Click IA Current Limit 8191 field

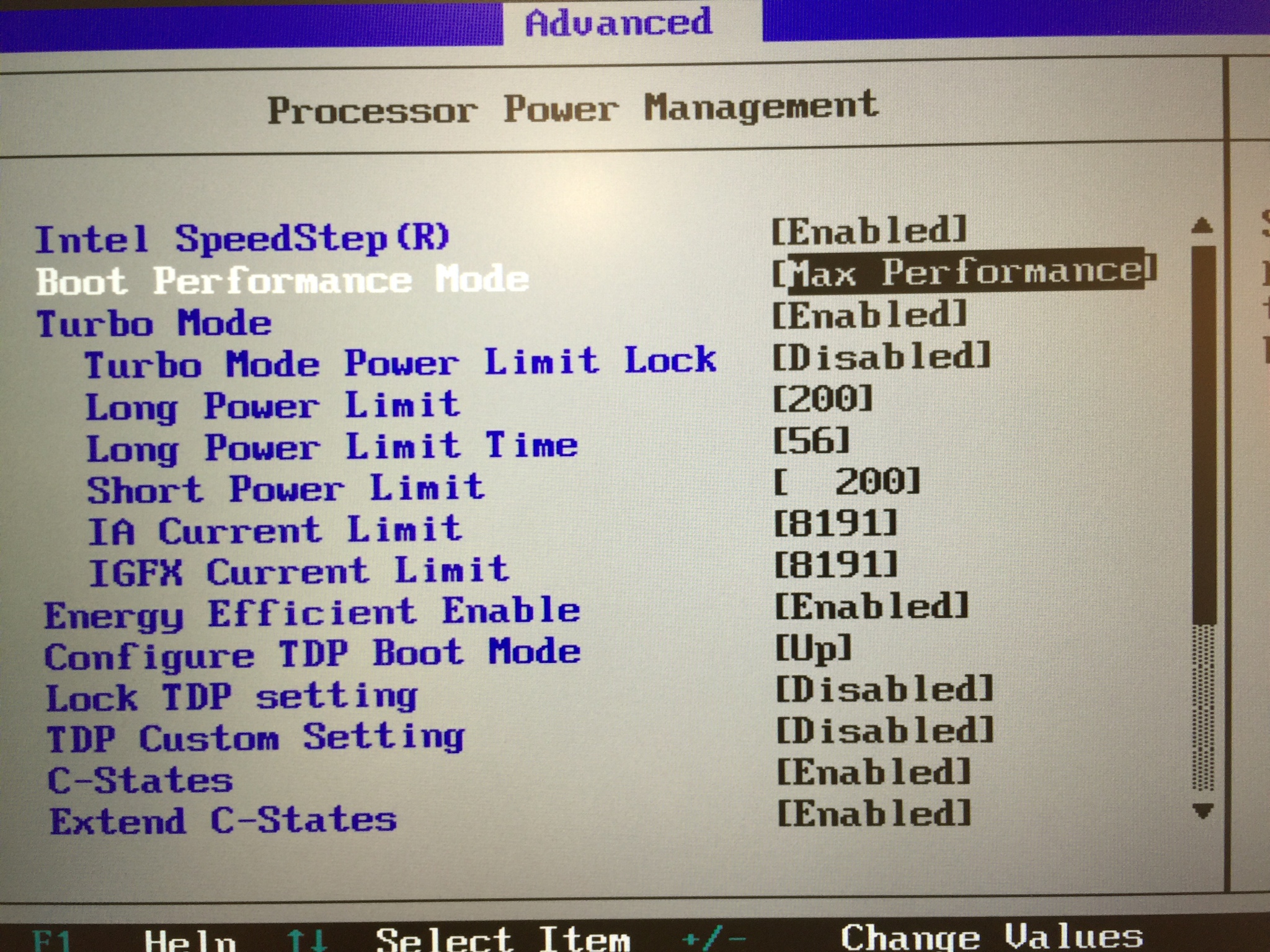coord(835,524)
